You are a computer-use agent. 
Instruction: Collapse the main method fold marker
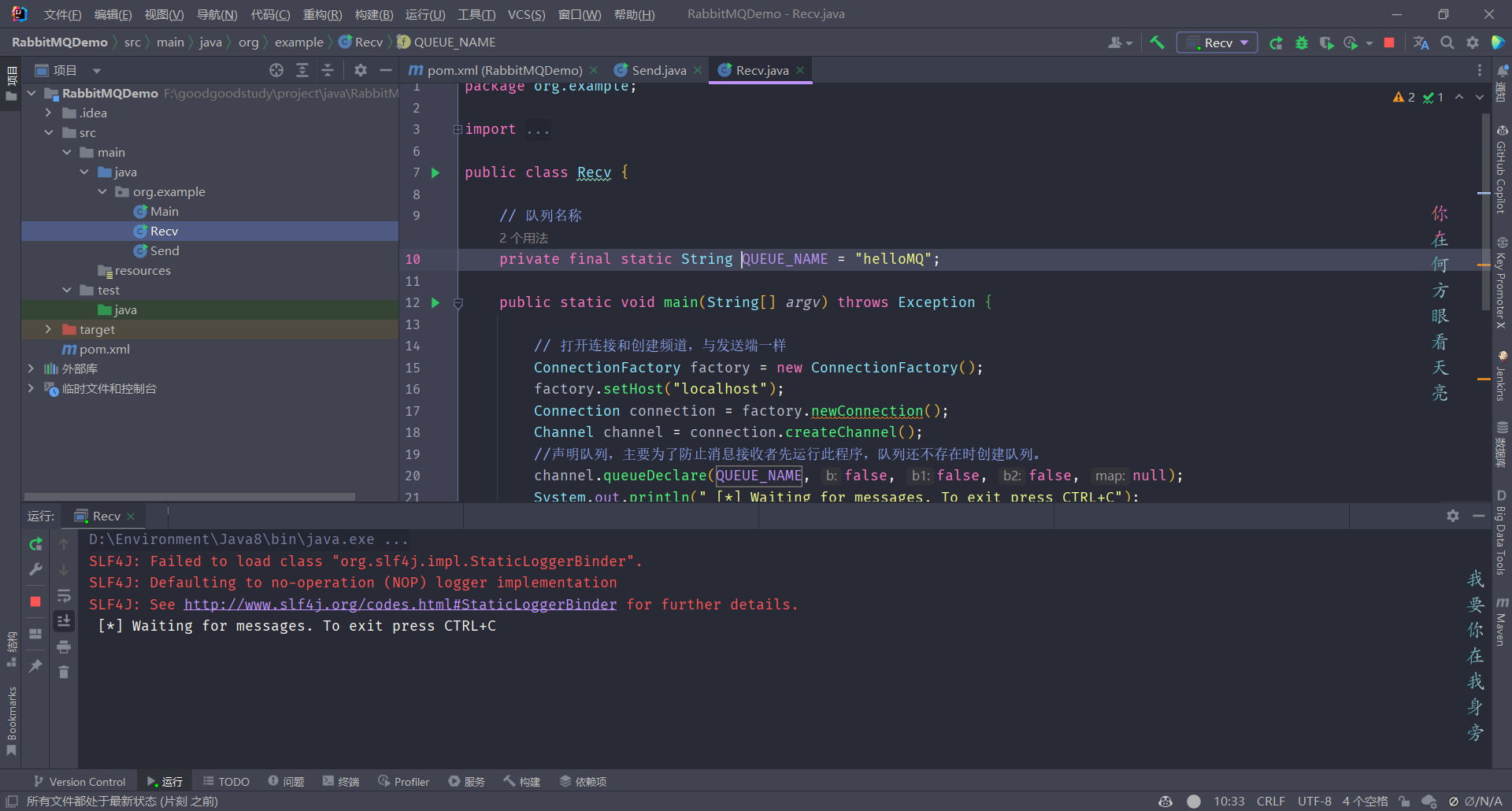point(458,302)
